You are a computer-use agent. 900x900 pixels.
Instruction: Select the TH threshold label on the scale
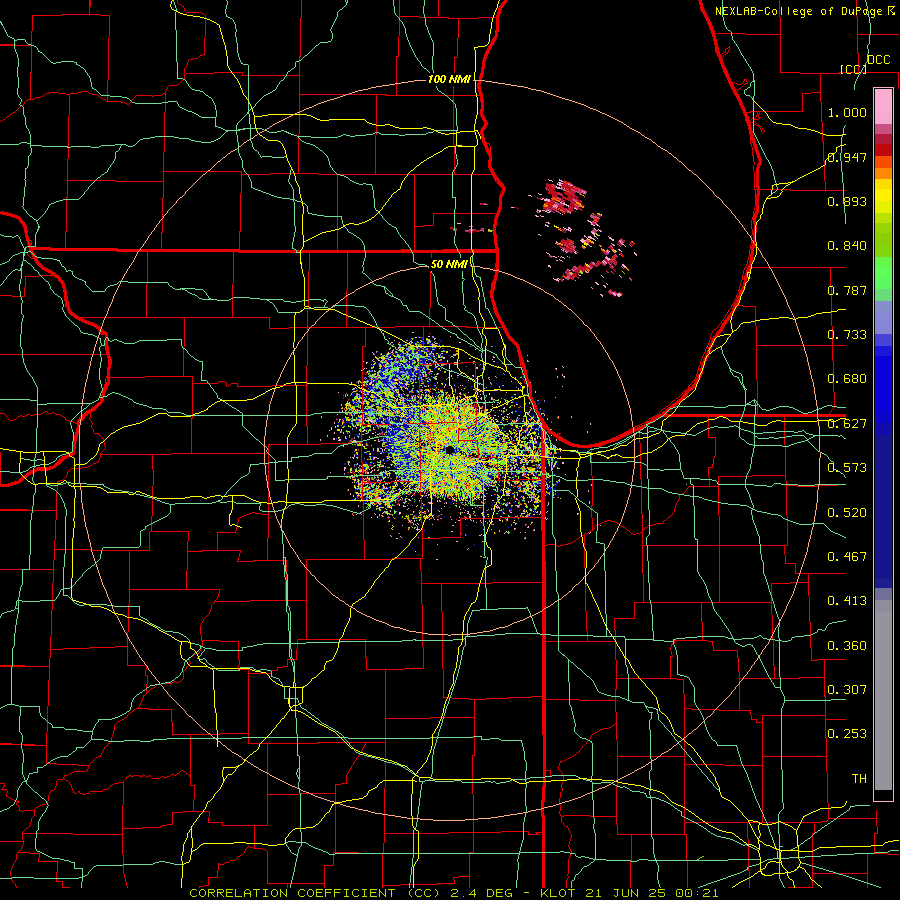coord(859,779)
